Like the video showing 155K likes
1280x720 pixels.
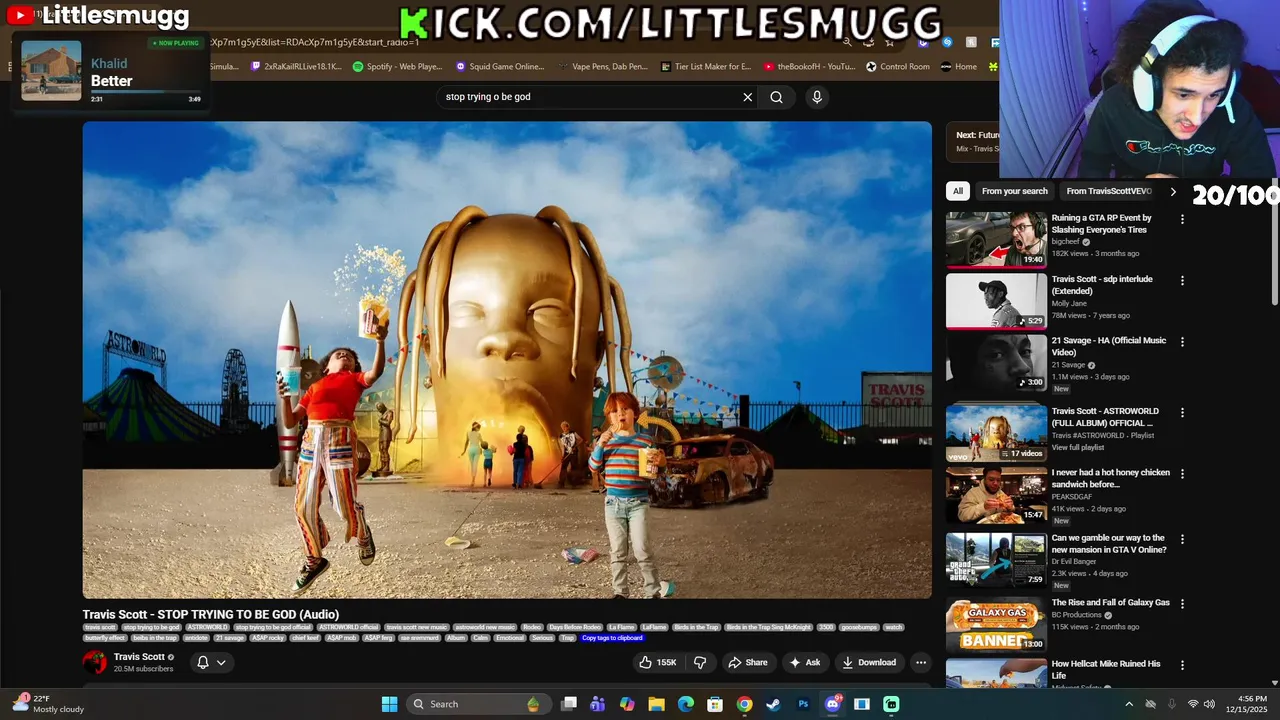(x=657, y=662)
